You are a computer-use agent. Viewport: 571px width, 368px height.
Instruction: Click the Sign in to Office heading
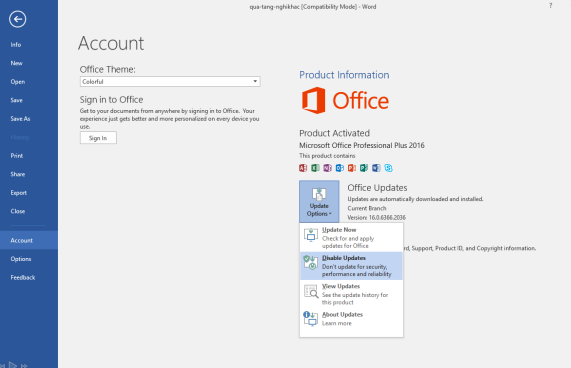(111, 100)
